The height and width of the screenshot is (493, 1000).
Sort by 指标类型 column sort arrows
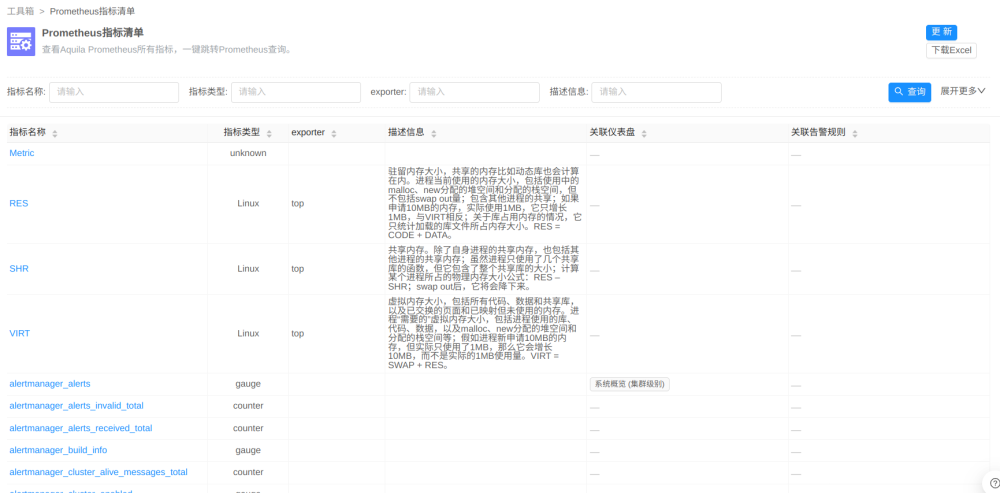(269, 133)
